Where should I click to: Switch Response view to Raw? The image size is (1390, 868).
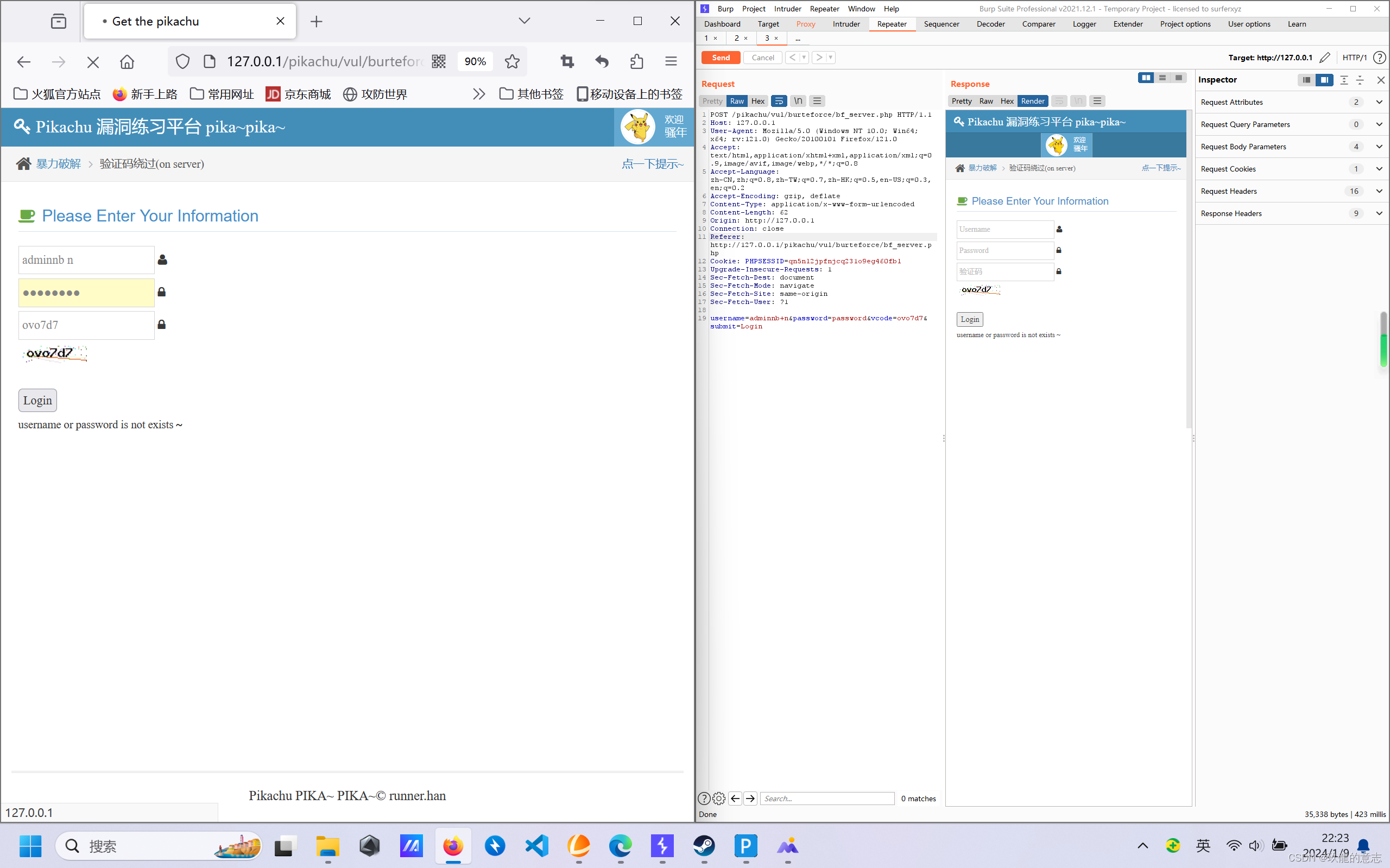click(986, 101)
